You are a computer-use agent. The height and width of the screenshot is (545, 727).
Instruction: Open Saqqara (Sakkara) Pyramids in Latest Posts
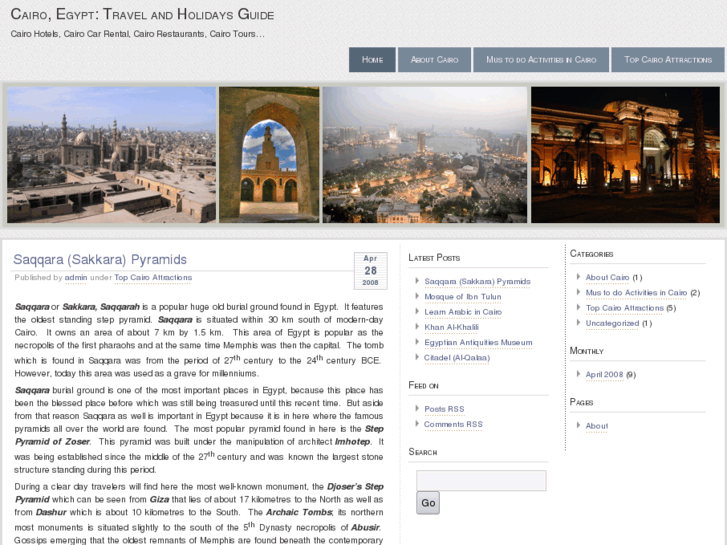tap(477, 282)
